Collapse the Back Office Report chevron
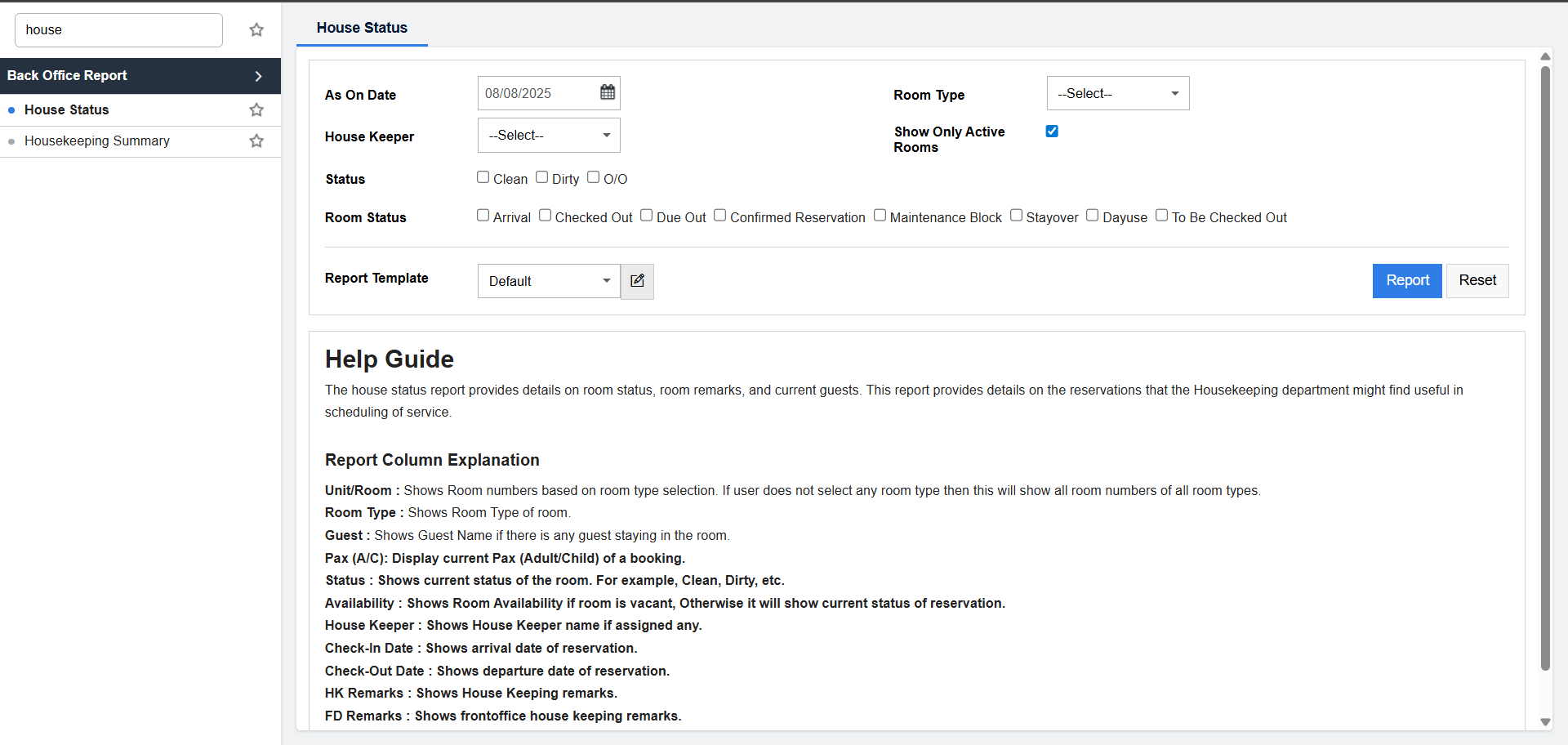Screen dimensions: 1568x745 pyautogui.click(x=258, y=76)
